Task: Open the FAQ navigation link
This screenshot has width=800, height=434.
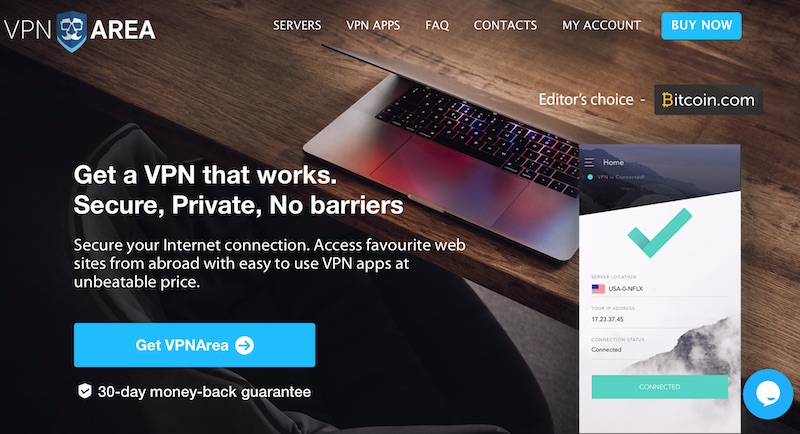Action: 437,25
